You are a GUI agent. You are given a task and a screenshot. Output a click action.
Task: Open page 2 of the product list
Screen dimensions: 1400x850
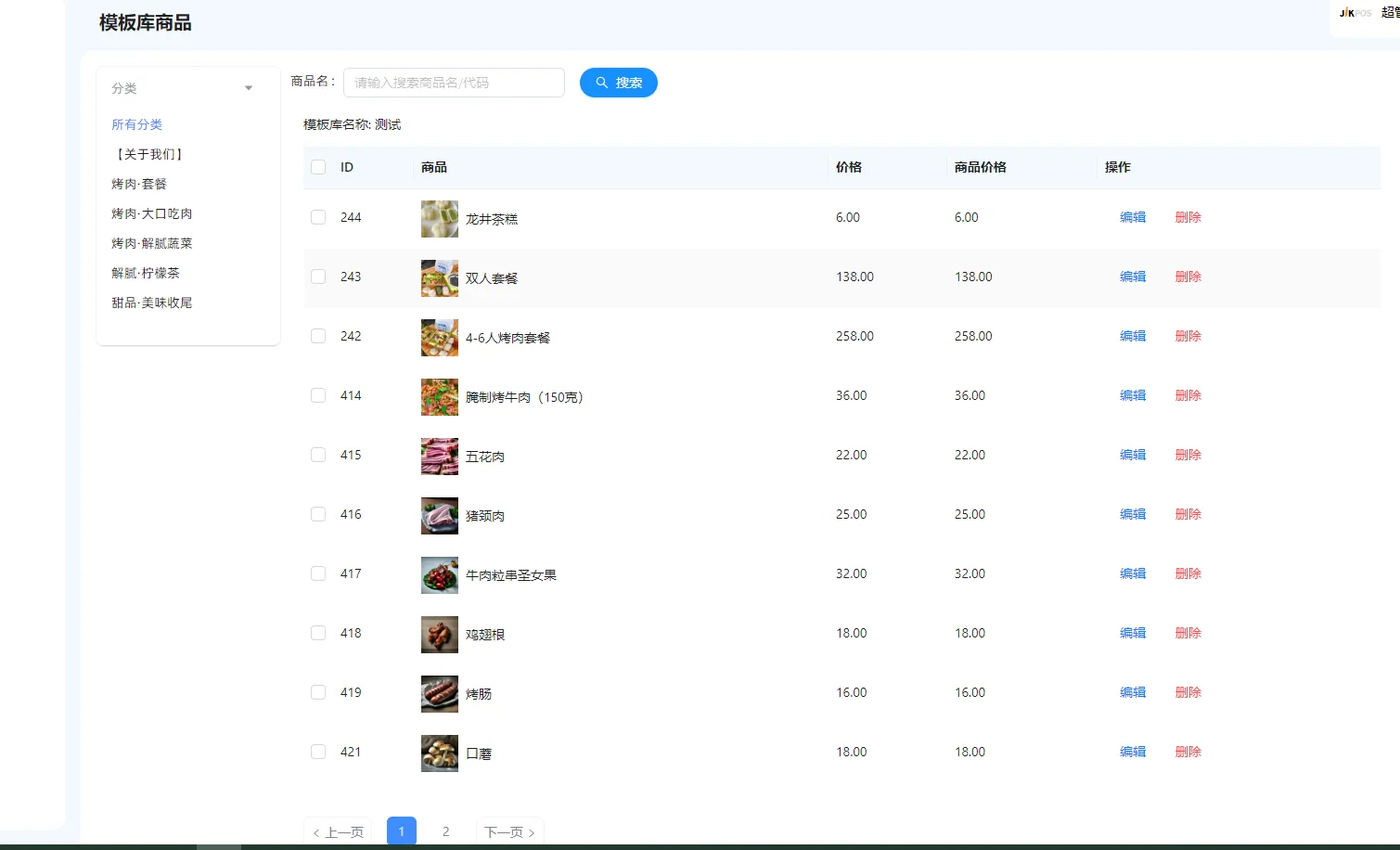click(x=446, y=831)
